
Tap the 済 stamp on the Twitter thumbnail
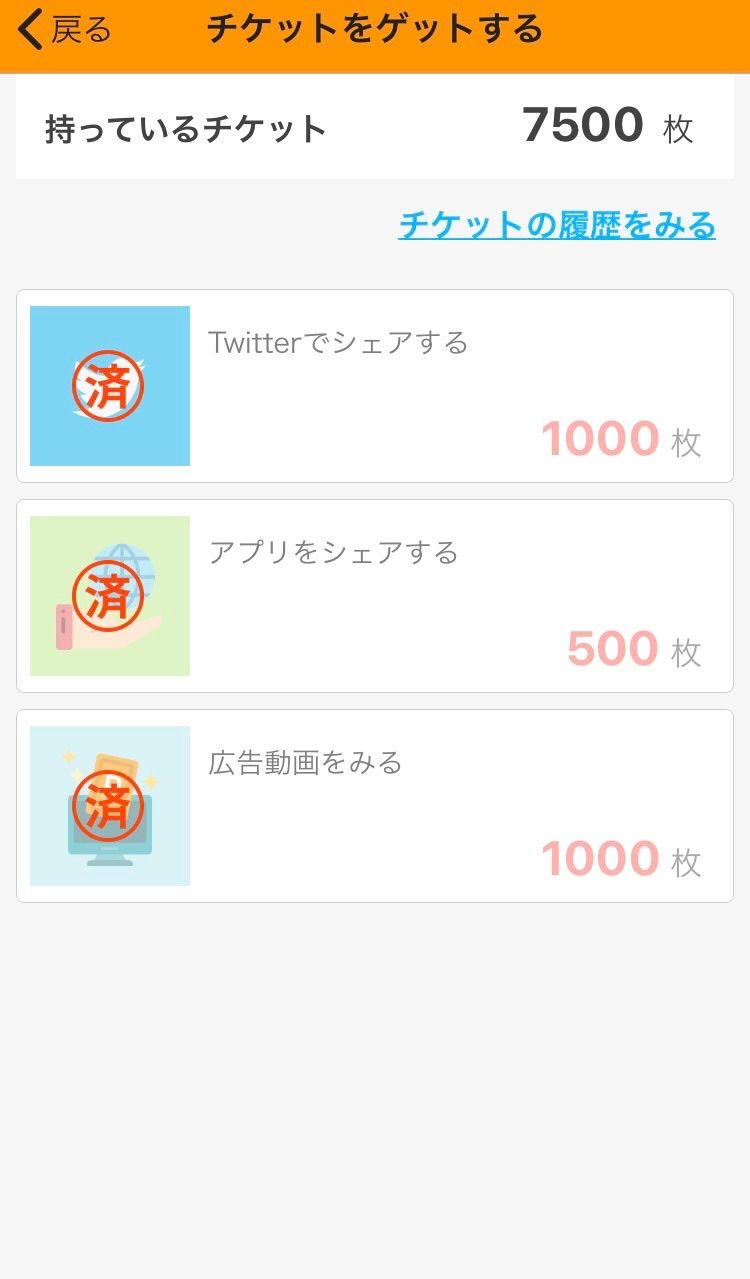pos(108,386)
